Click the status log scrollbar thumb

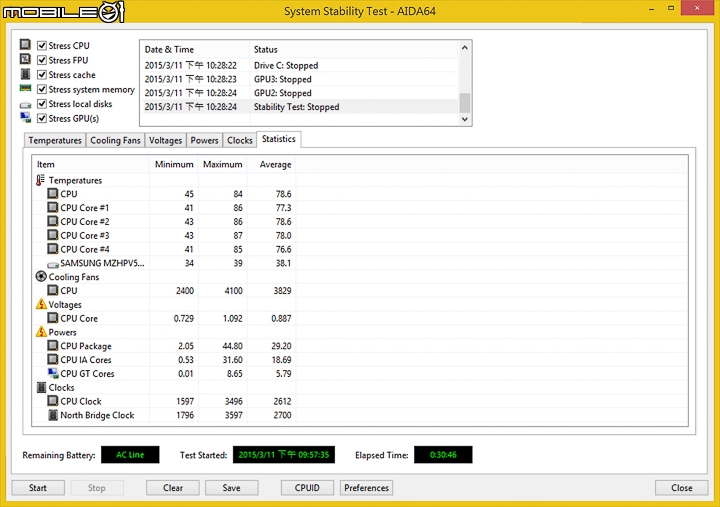tap(465, 103)
